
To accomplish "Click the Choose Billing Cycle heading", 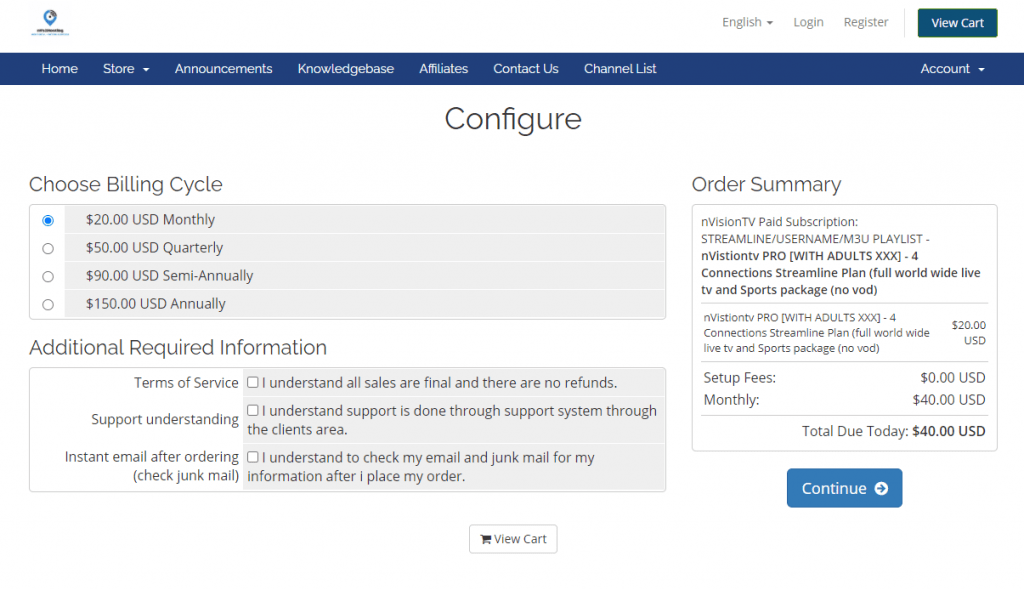I will pyautogui.click(x=125, y=184).
